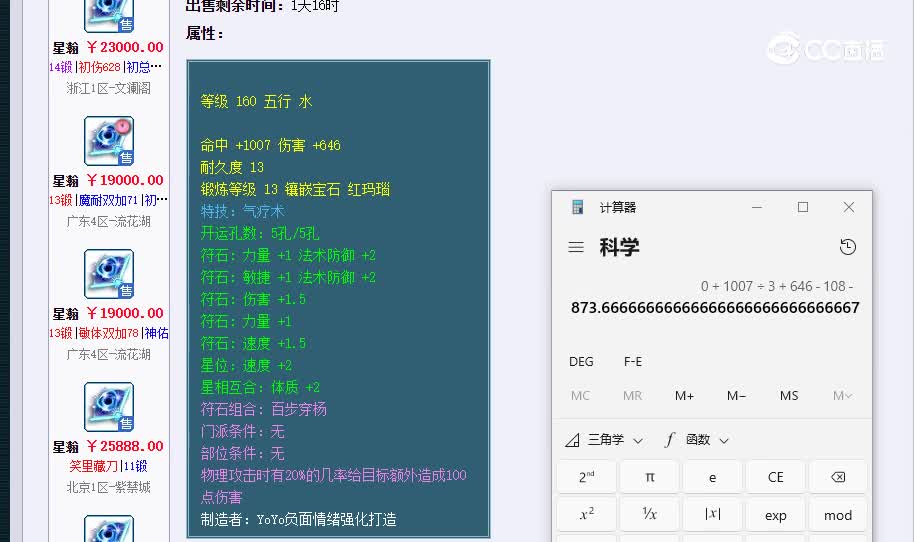Open the memory list M dropdown
The image size is (914, 542).
click(842, 396)
